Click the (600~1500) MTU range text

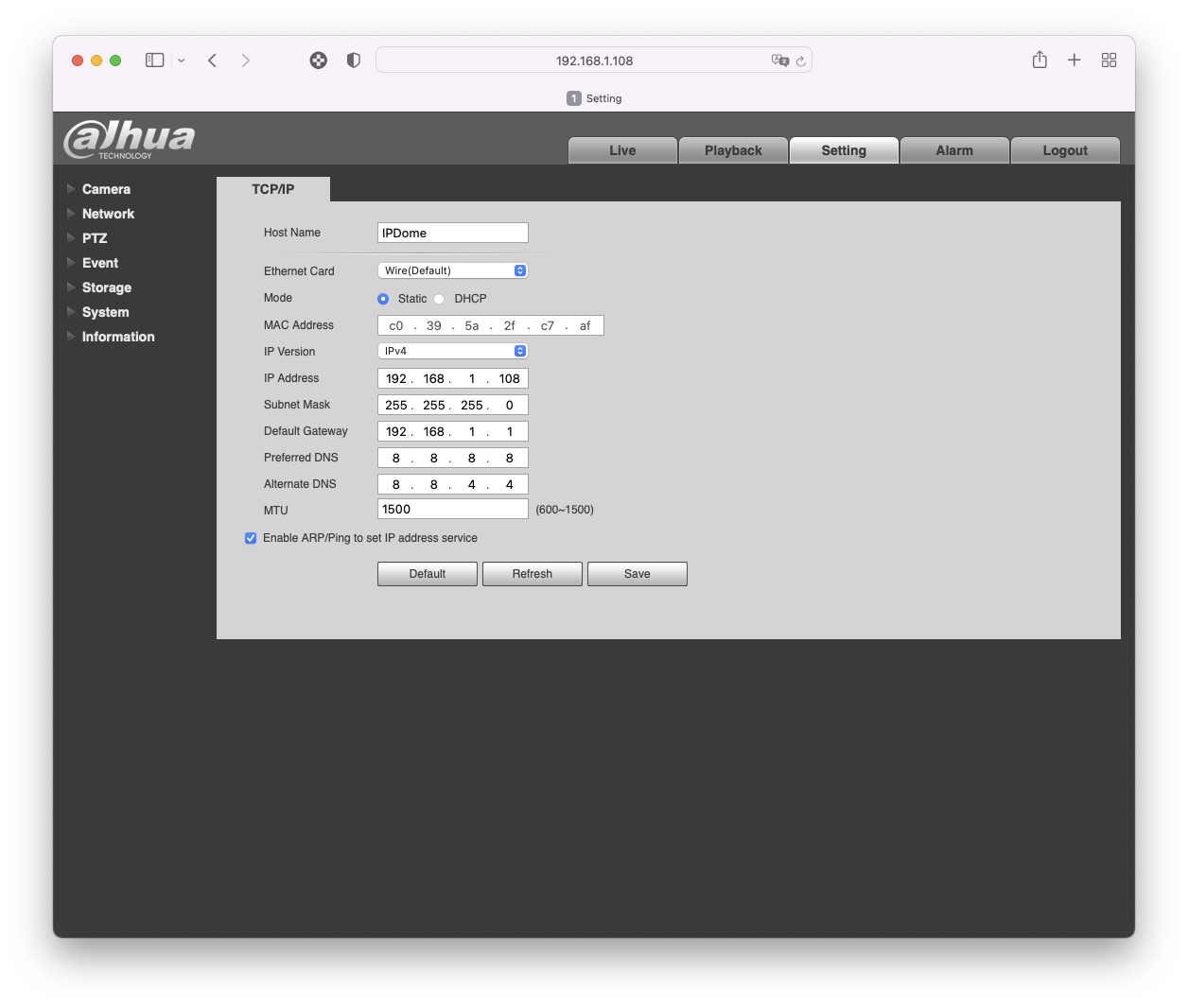[x=565, y=510]
